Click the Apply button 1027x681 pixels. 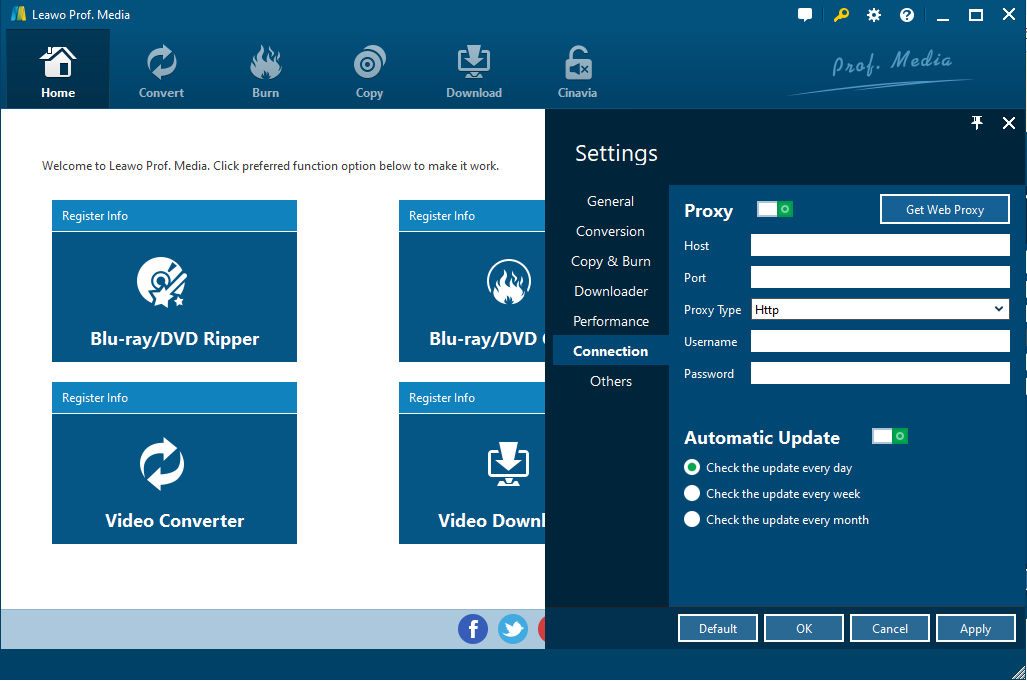click(975, 628)
